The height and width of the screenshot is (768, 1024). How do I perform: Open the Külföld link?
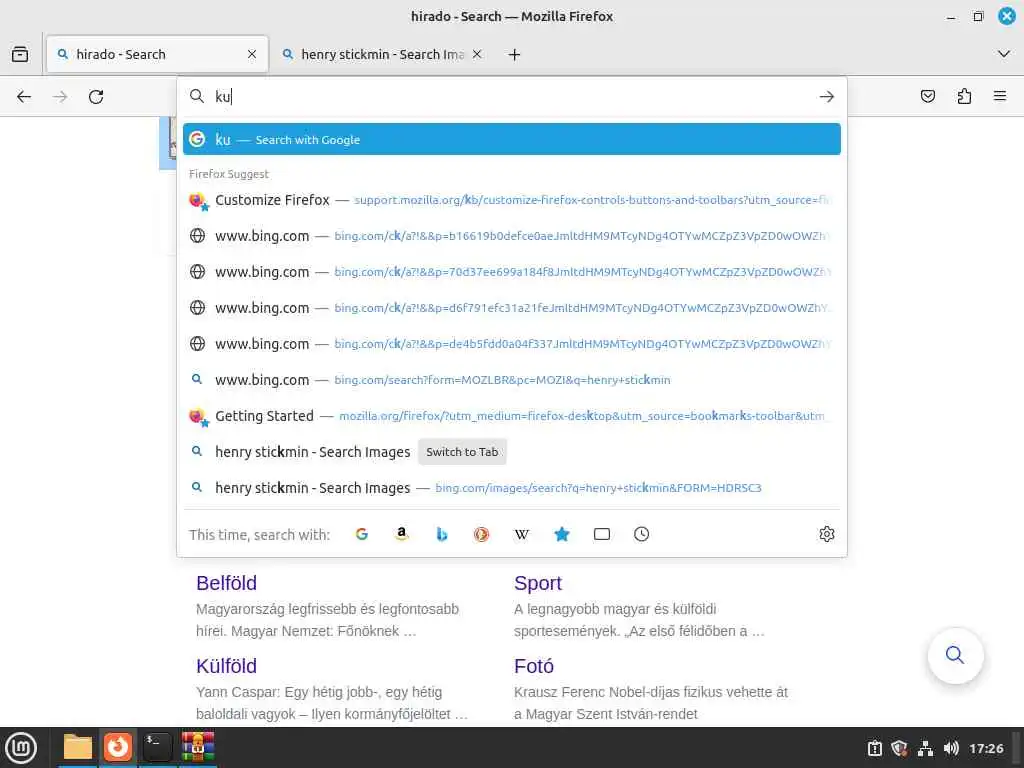[x=227, y=665]
